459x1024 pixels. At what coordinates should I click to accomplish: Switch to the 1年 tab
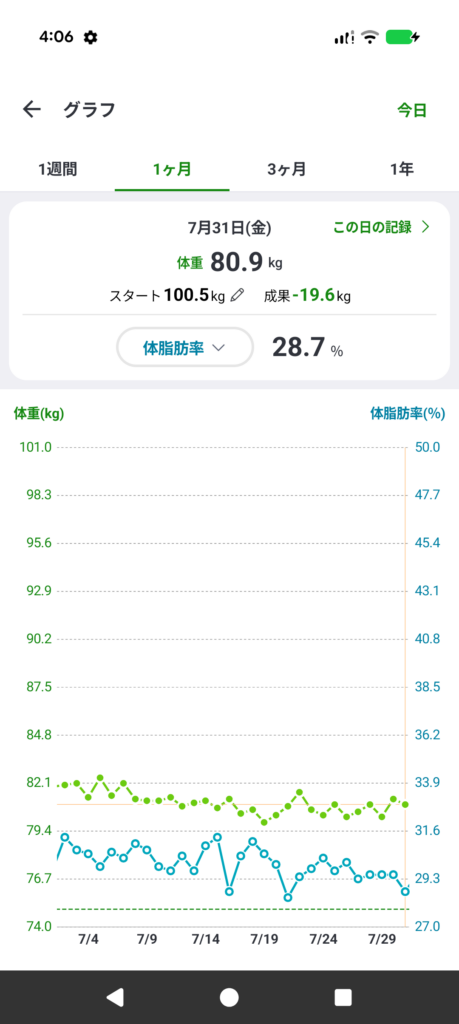pos(402,170)
